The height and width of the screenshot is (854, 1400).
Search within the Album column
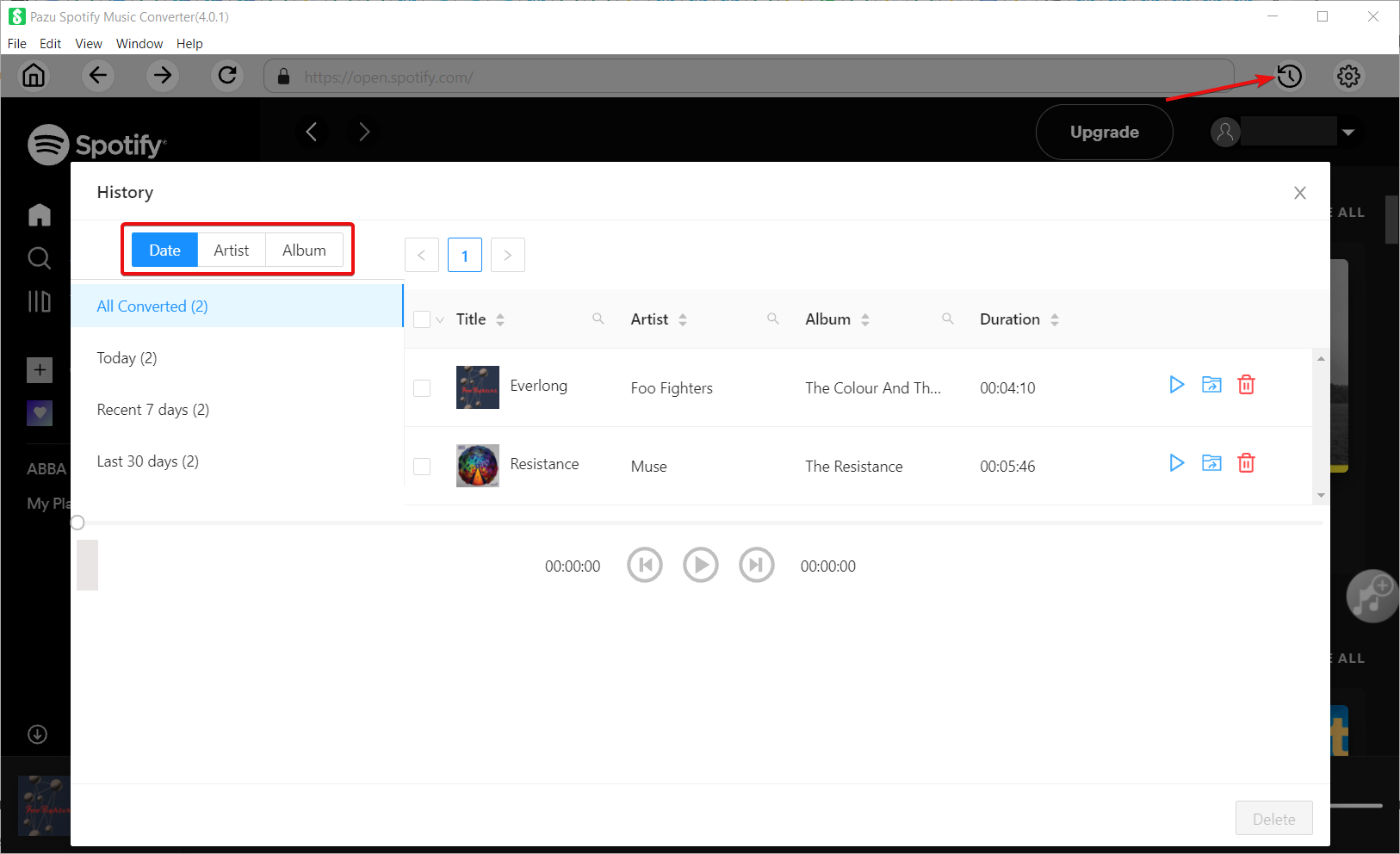pyautogui.click(x=948, y=319)
